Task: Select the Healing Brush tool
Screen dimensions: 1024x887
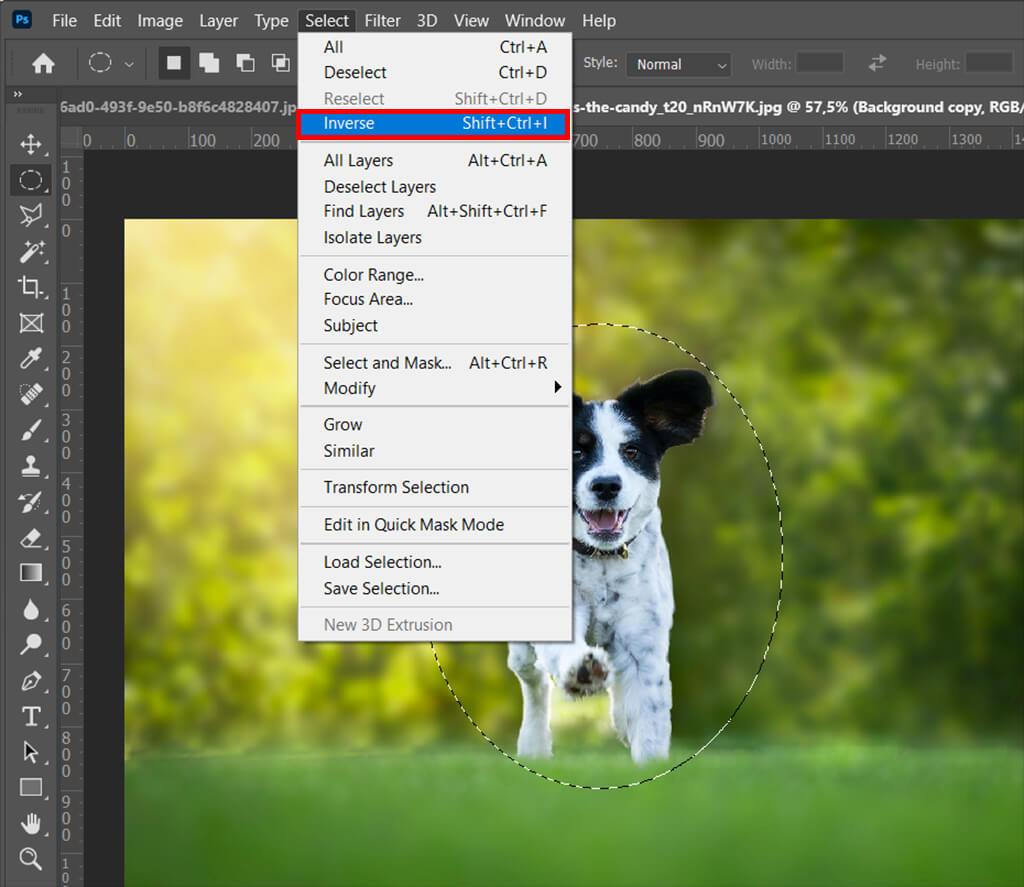Action: tap(31, 394)
